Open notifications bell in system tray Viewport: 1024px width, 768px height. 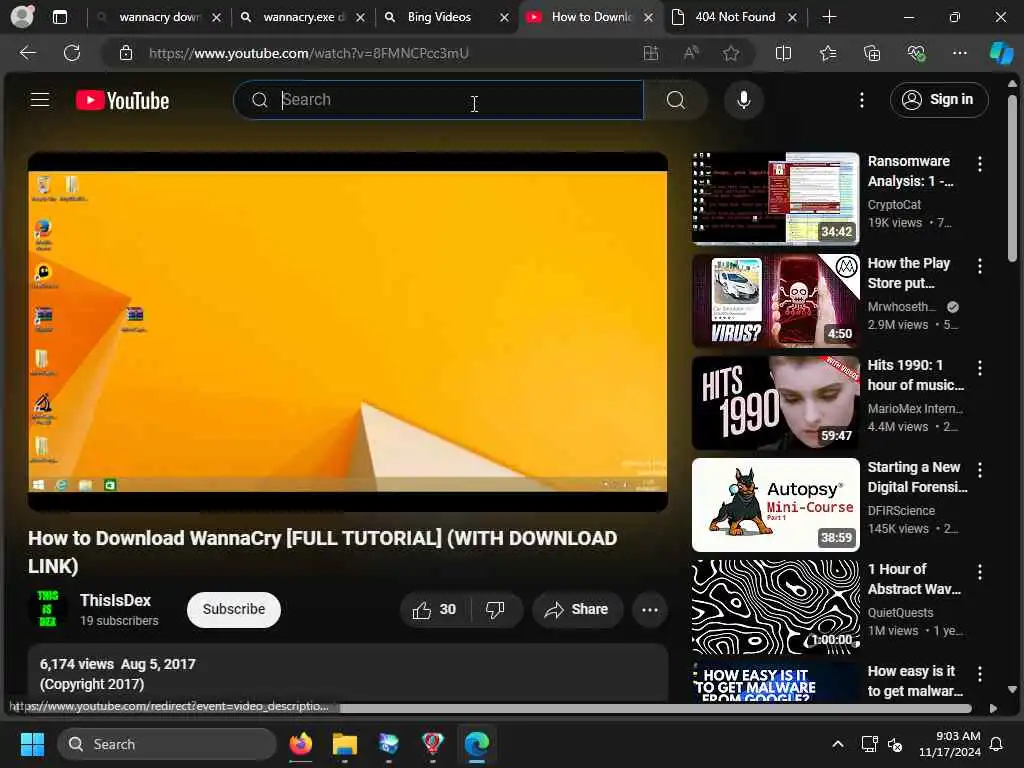pos(997,744)
